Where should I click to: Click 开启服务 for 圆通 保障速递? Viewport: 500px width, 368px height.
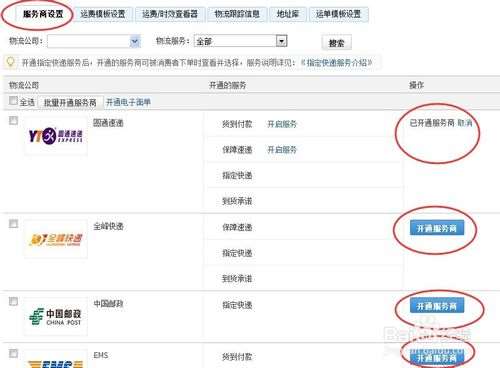coord(282,150)
